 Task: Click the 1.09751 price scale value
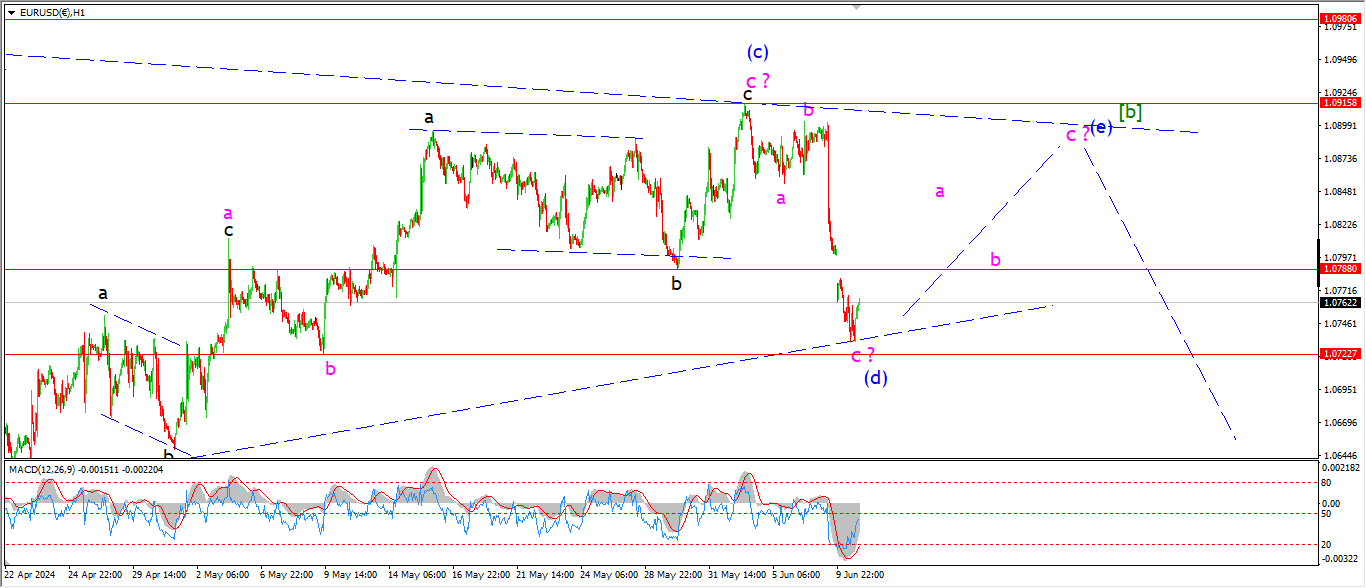[1340, 28]
